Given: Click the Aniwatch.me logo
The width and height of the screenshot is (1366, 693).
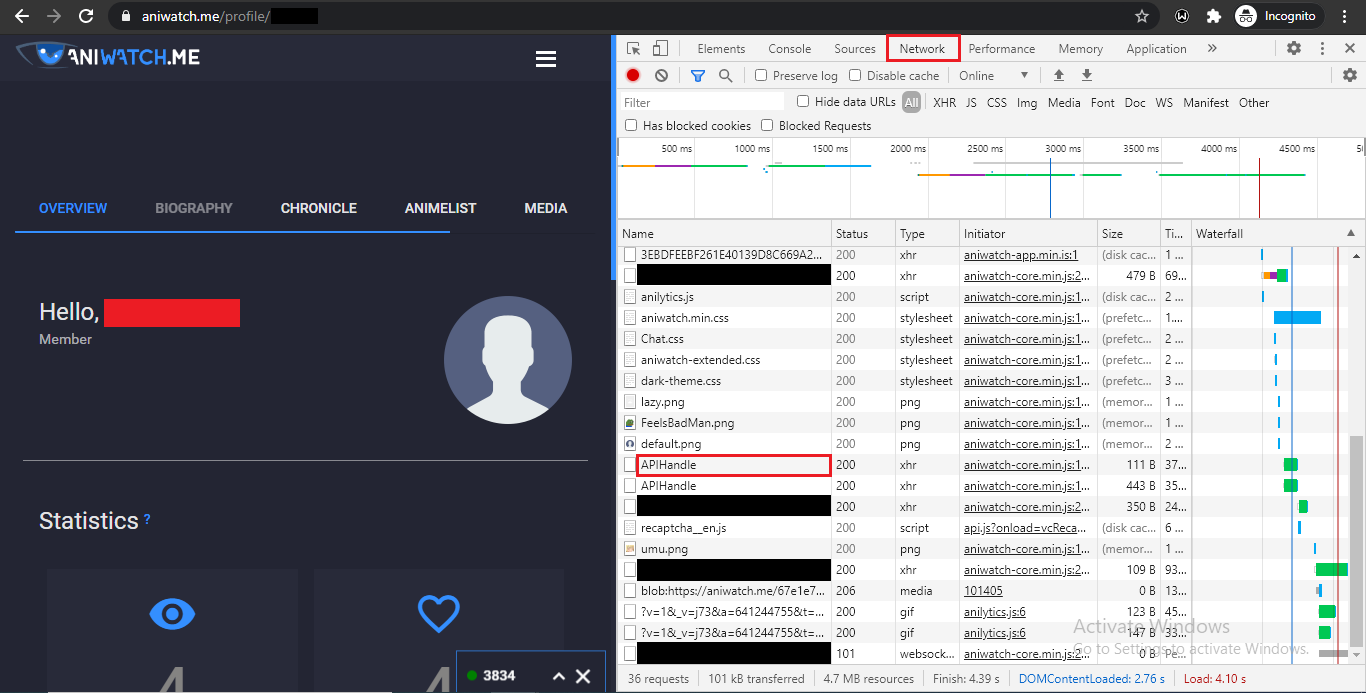Looking at the screenshot, I should click(108, 56).
